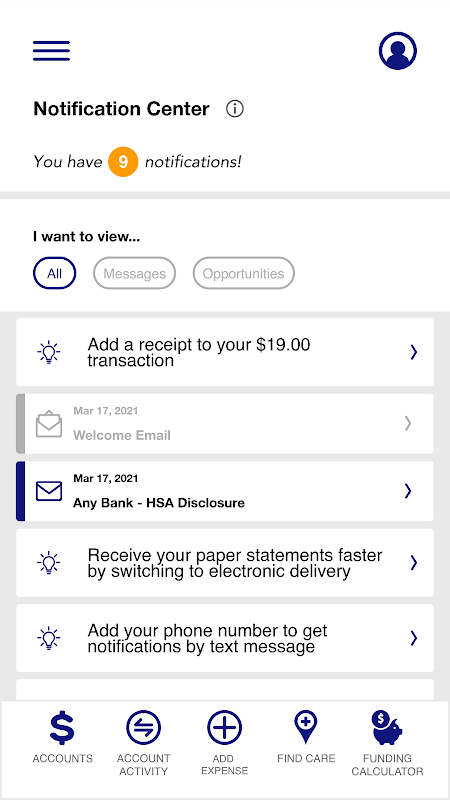This screenshot has width=450, height=800.
Task: Expand the $19.00 receipt notification chevron
Action: click(x=414, y=352)
